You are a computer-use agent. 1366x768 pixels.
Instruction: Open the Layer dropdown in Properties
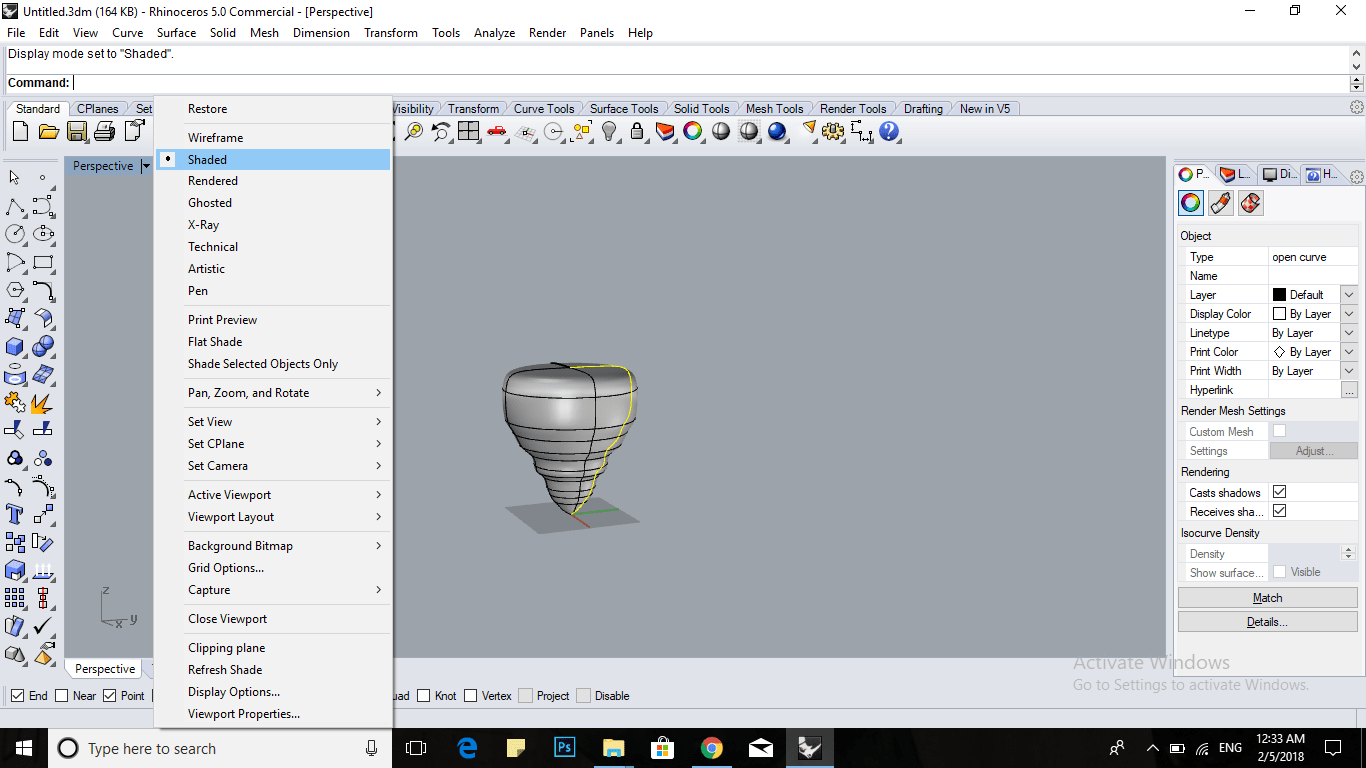tap(1349, 295)
